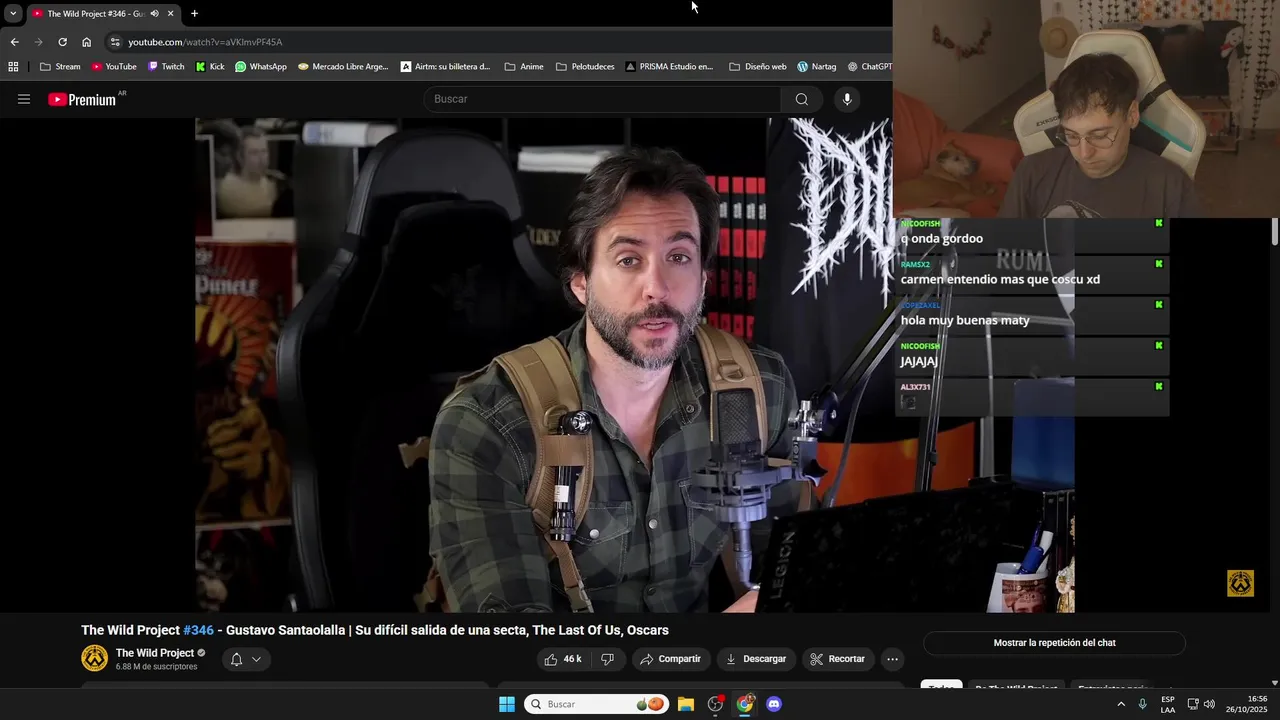This screenshot has width=1280, height=720.
Task: Toggle taskbar microphone indicator
Action: pos(1142,704)
